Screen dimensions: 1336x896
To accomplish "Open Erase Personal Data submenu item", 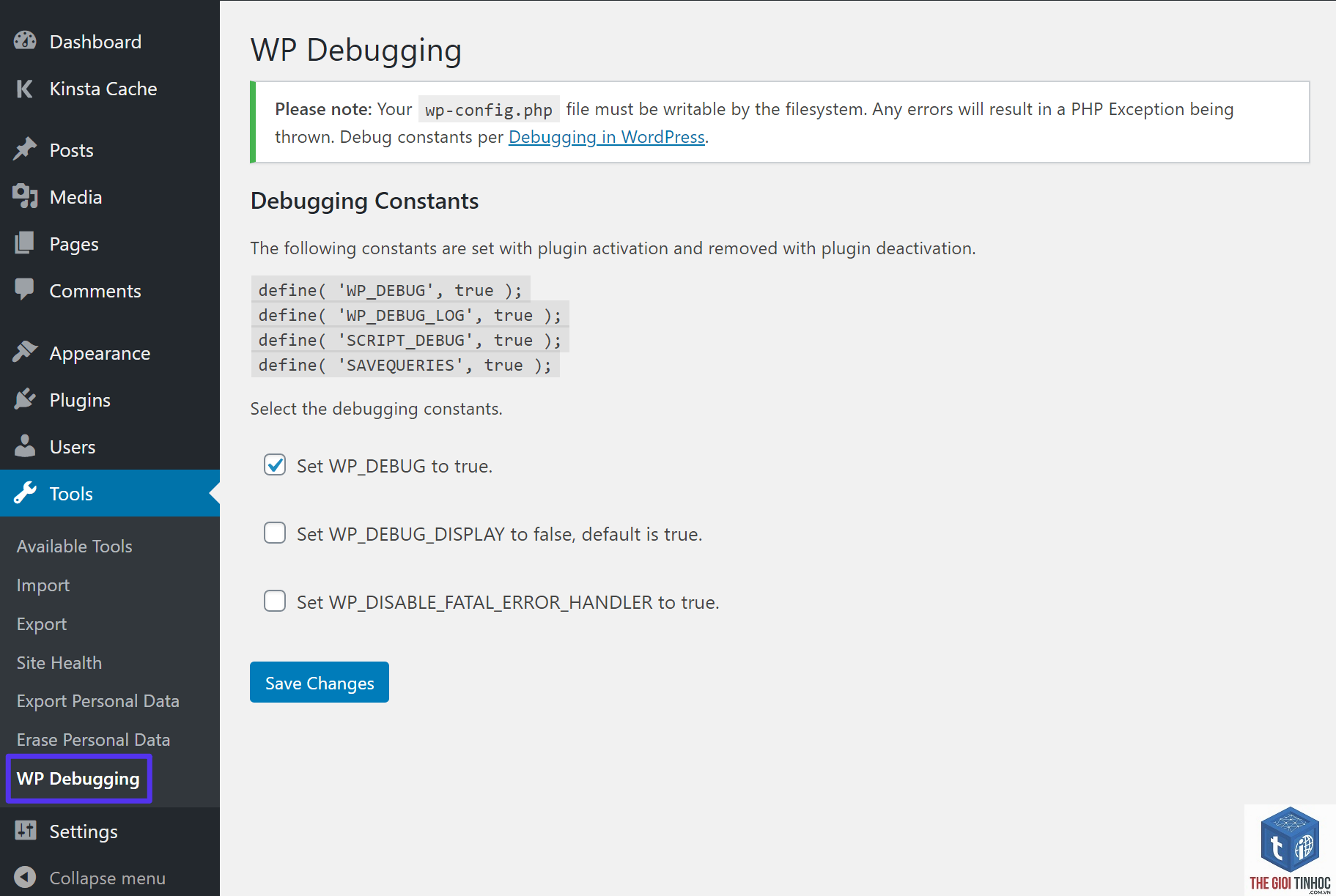I will point(94,740).
